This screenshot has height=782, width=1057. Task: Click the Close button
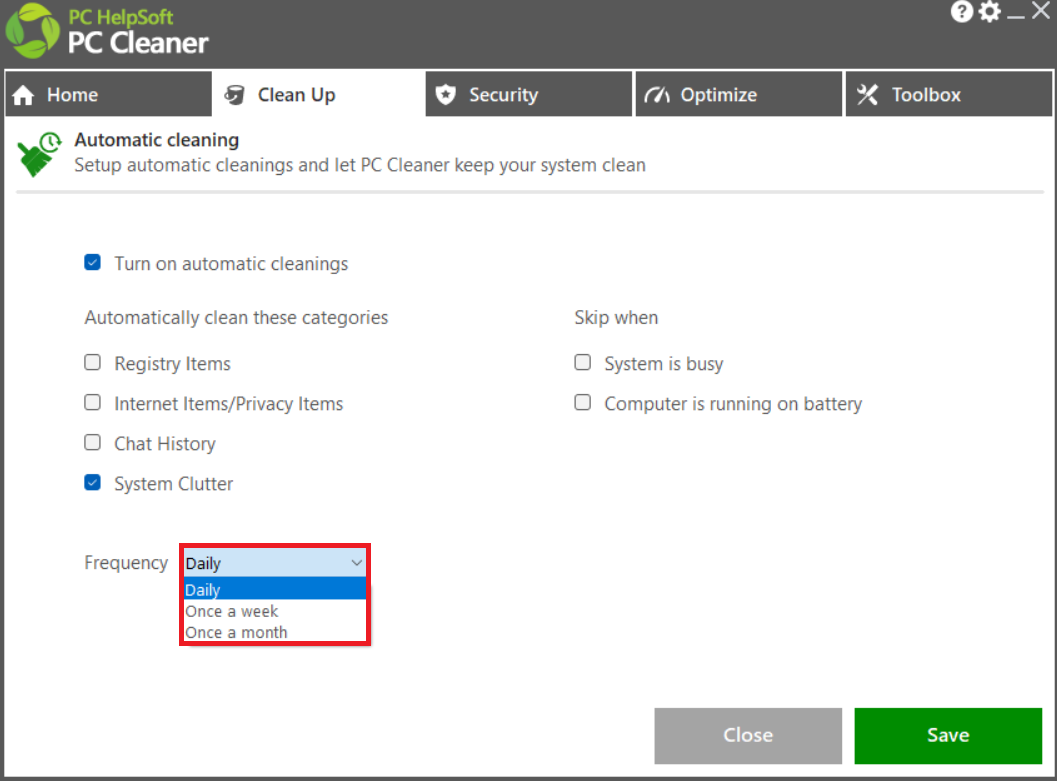(x=748, y=735)
